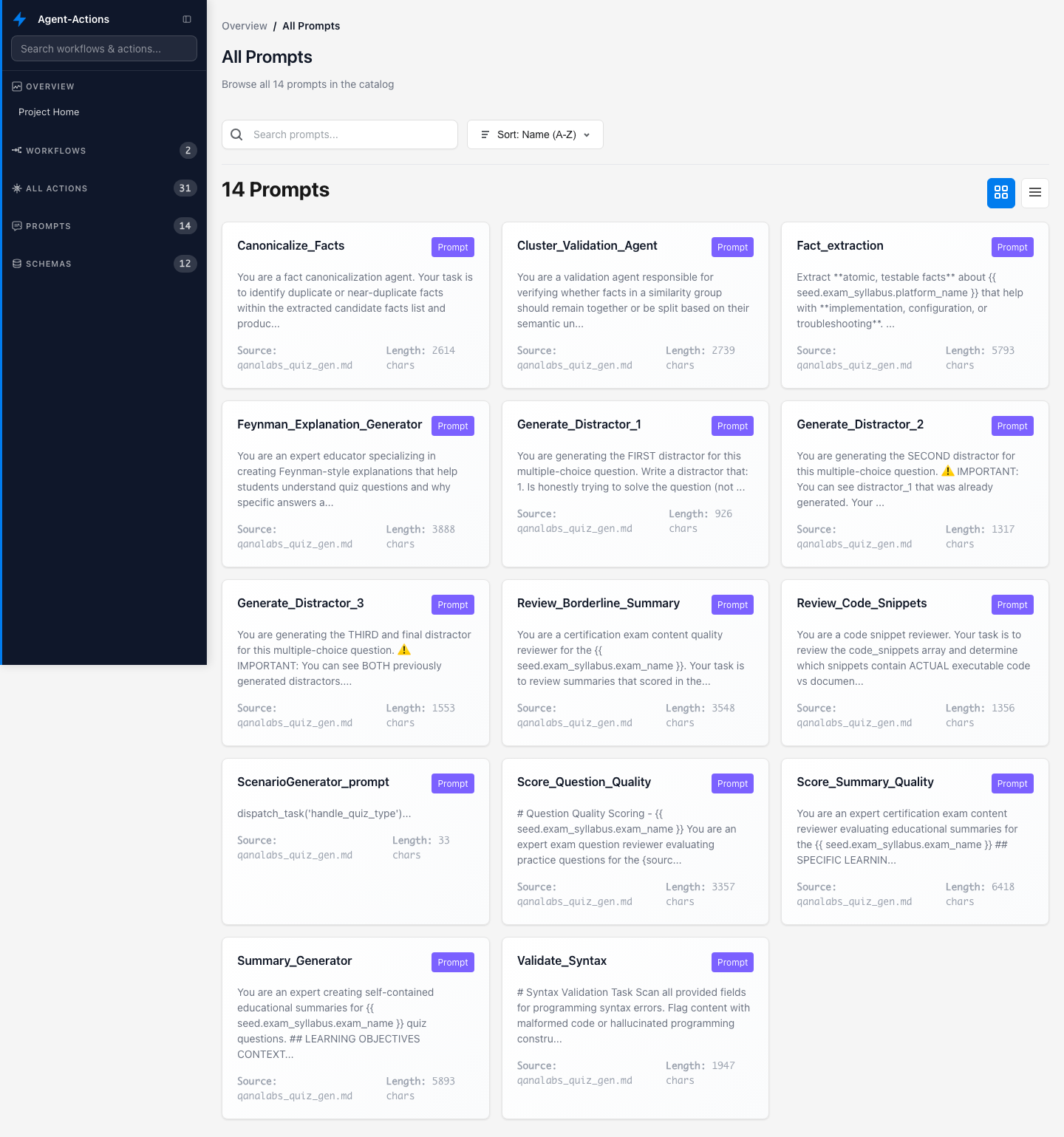Collapse the sidebar panel
The image size is (1064, 1137).
(187, 19)
